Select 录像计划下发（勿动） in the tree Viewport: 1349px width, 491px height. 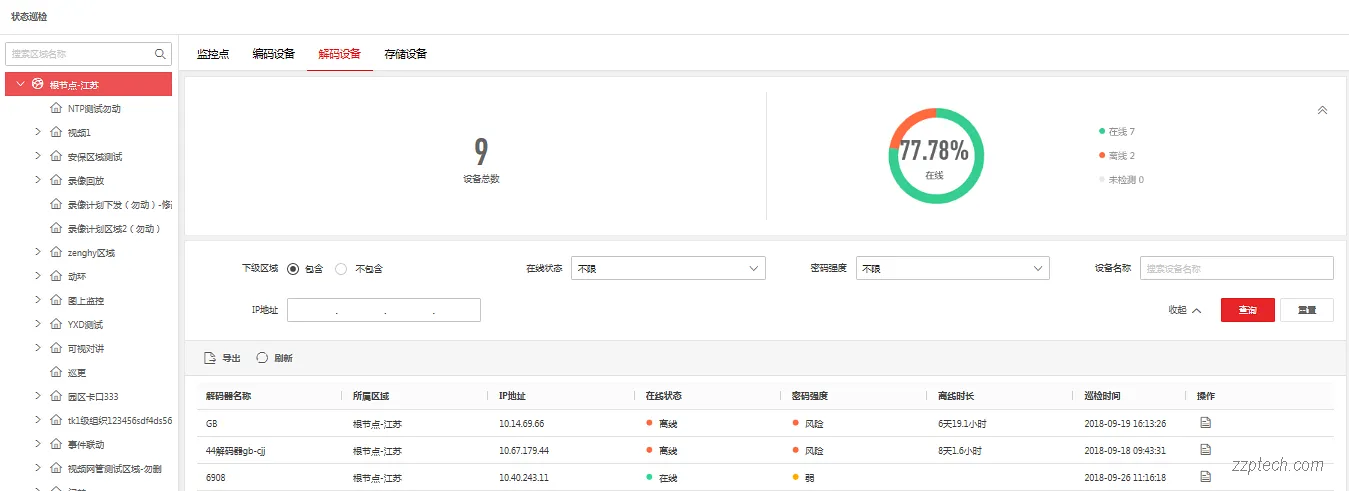pyautogui.click(x=120, y=204)
